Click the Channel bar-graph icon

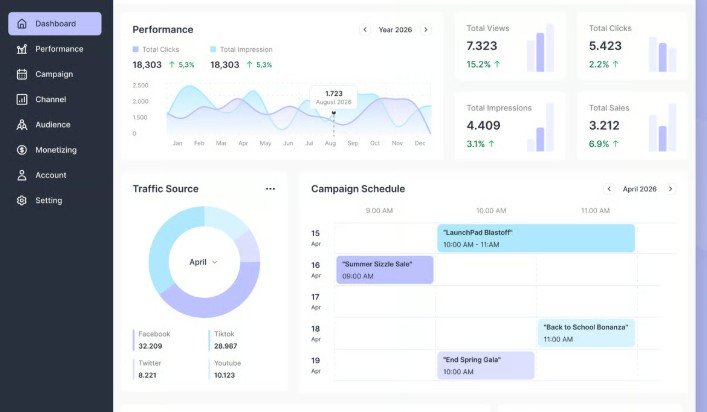coord(22,99)
